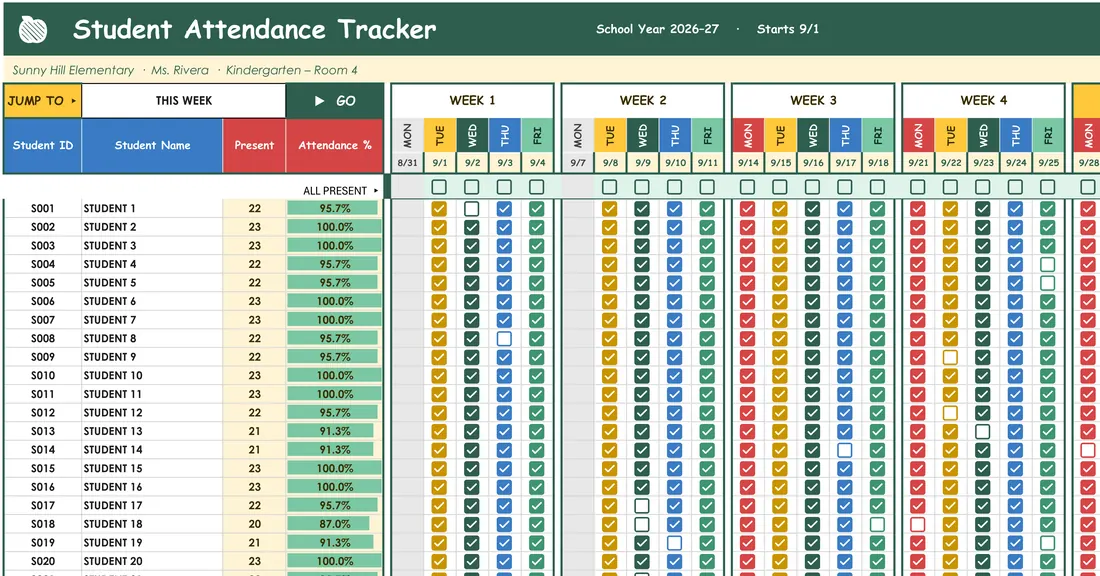Check Student 4 attendance for 9/25

[x=1048, y=264]
